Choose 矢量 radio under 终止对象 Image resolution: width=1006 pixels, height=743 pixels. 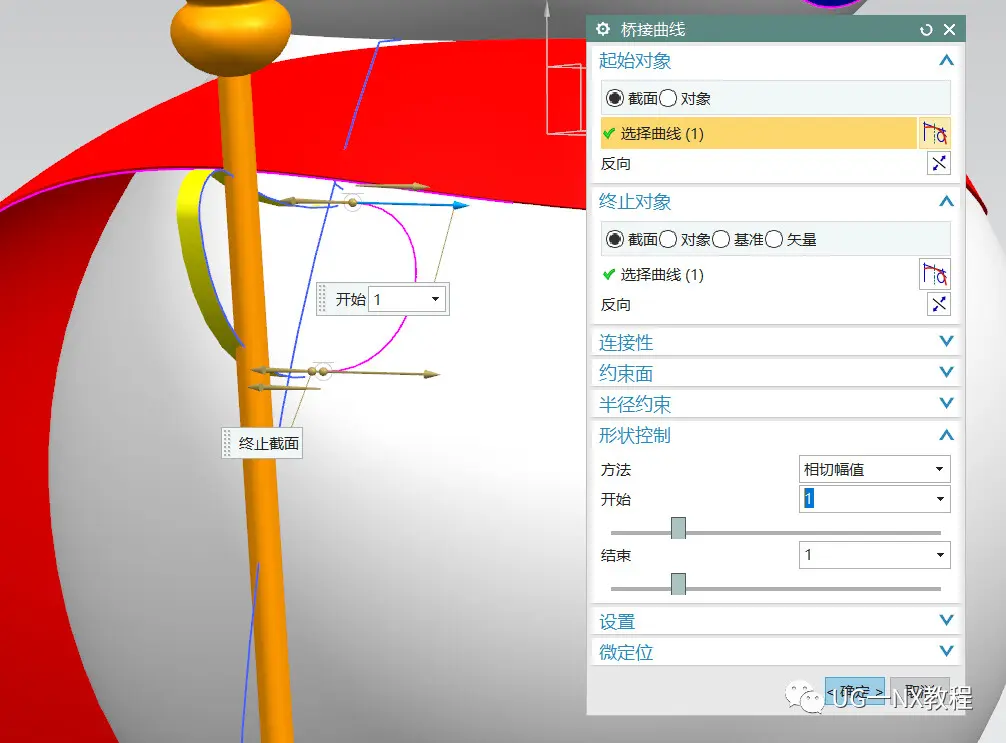774,239
